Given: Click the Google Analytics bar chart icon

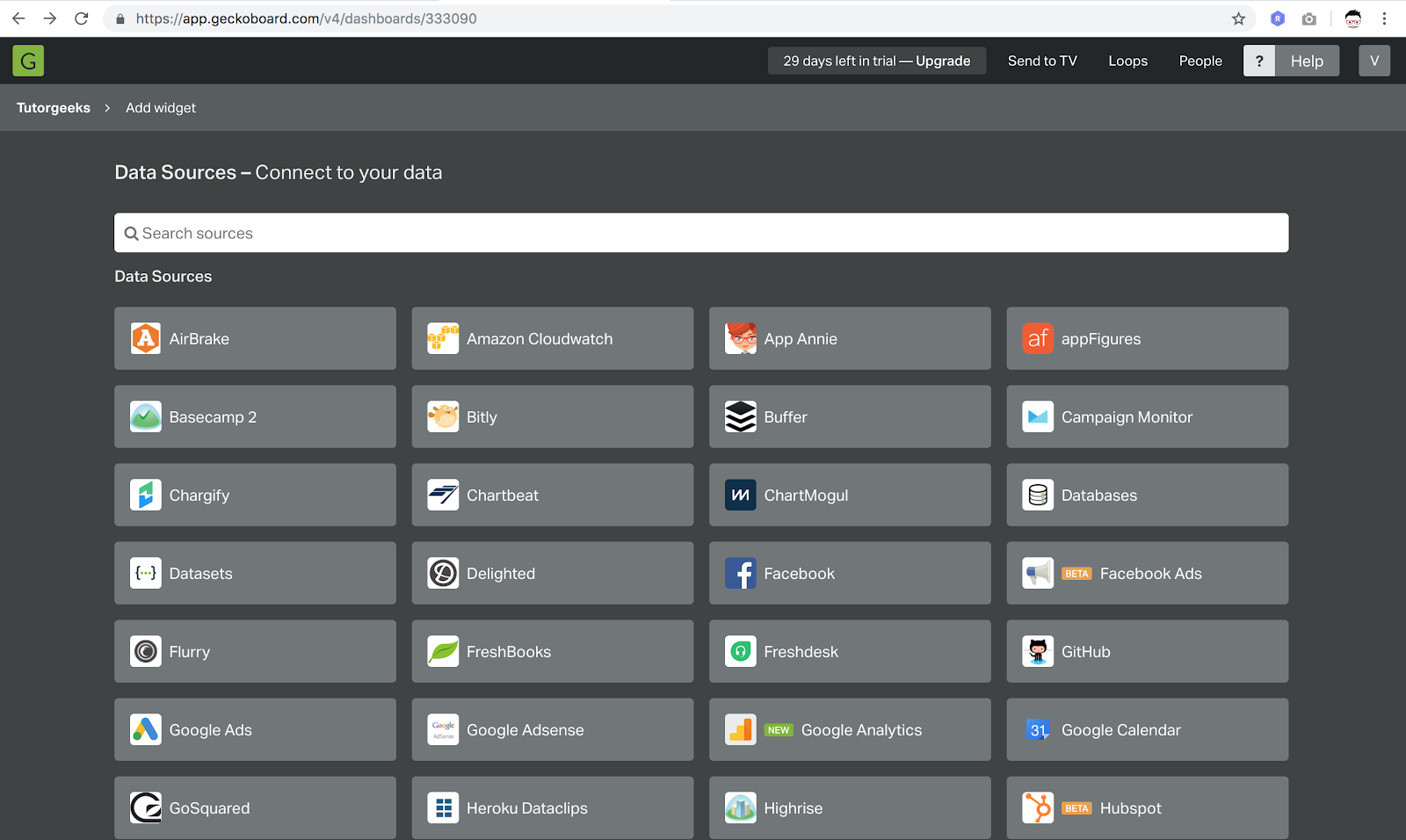Looking at the screenshot, I should coord(741,729).
